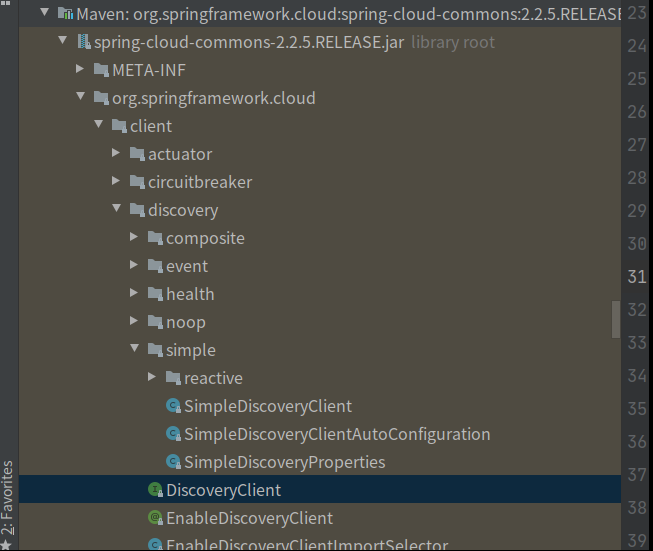Expand the noop package arrow
653x551 pixels.
(134, 321)
